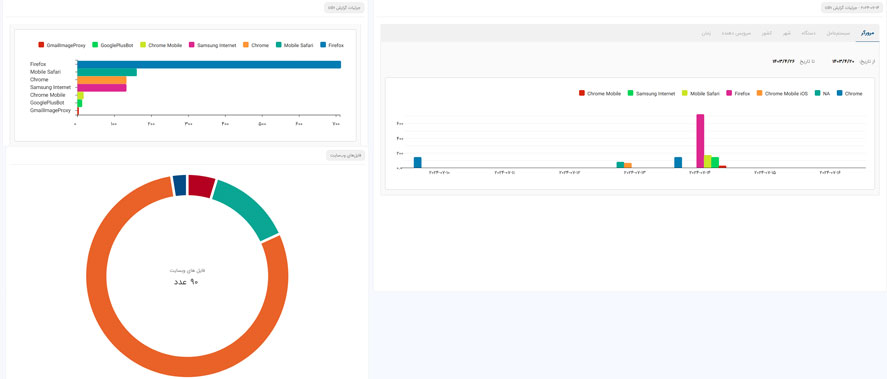Viewport: 887px width, 379px height.
Task: Click the pink Samsung Internet horizontal bar
Action: click(102, 88)
